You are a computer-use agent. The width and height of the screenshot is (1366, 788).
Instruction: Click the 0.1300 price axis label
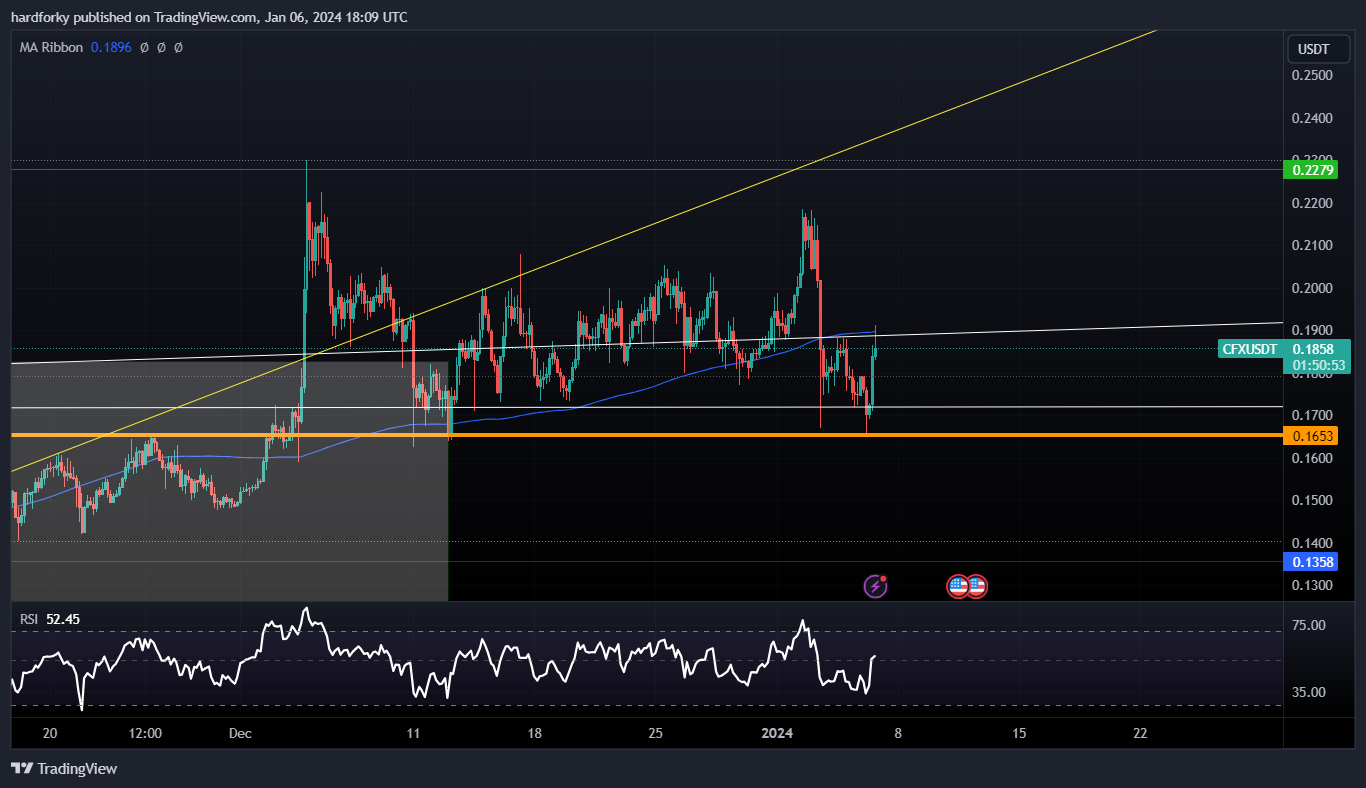[1313, 585]
